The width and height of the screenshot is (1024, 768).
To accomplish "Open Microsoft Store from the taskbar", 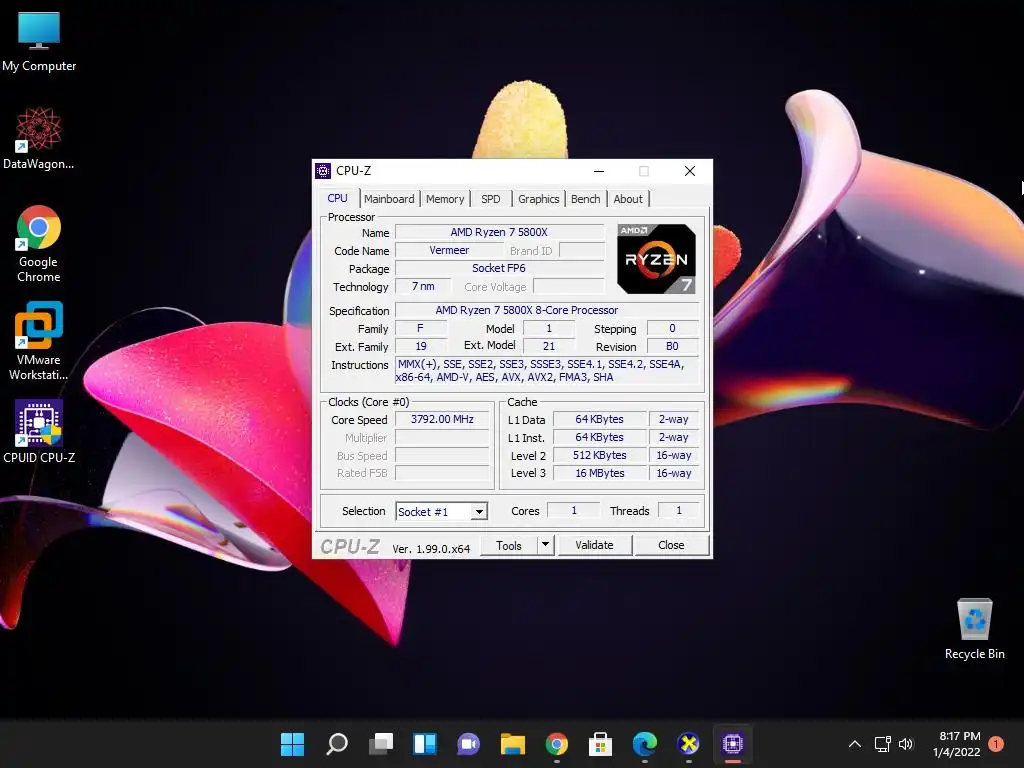I will [600, 744].
